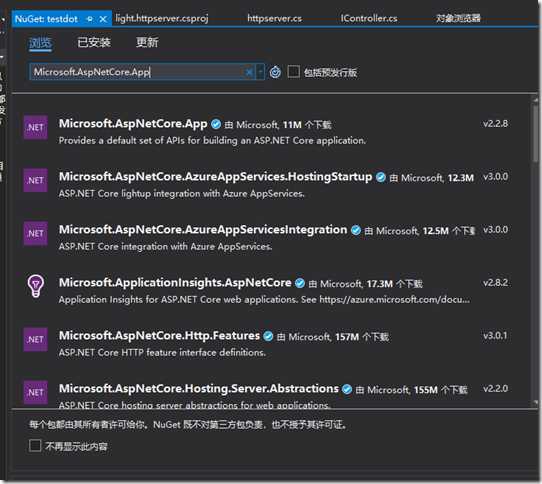Select the 浏览 (Browse) tab
Image resolution: width=542 pixels, height=484 pixels.
pos(40,43)
